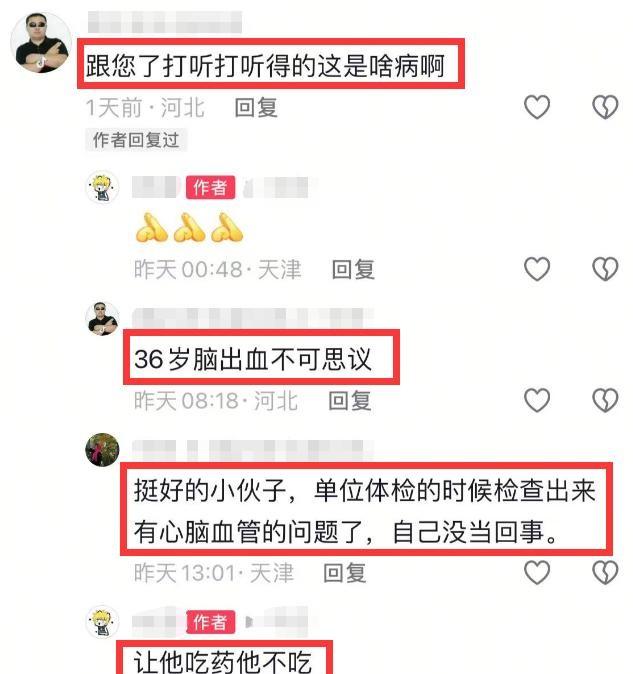Dislike the comment posted 昨天 08:18
This screenshot has width=633, height=674.
point(605,400)
